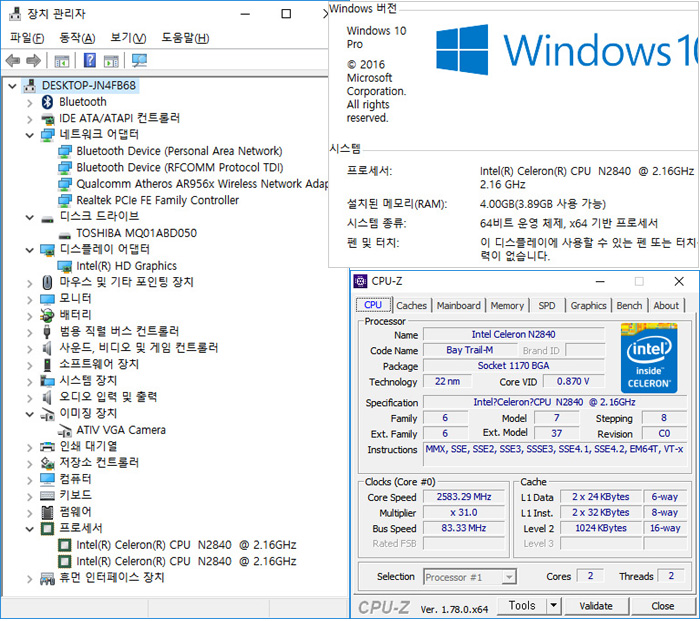Click the Windows logo in the version panel
The width and height of the screenshot is (700, 621).
click(462, 50)
